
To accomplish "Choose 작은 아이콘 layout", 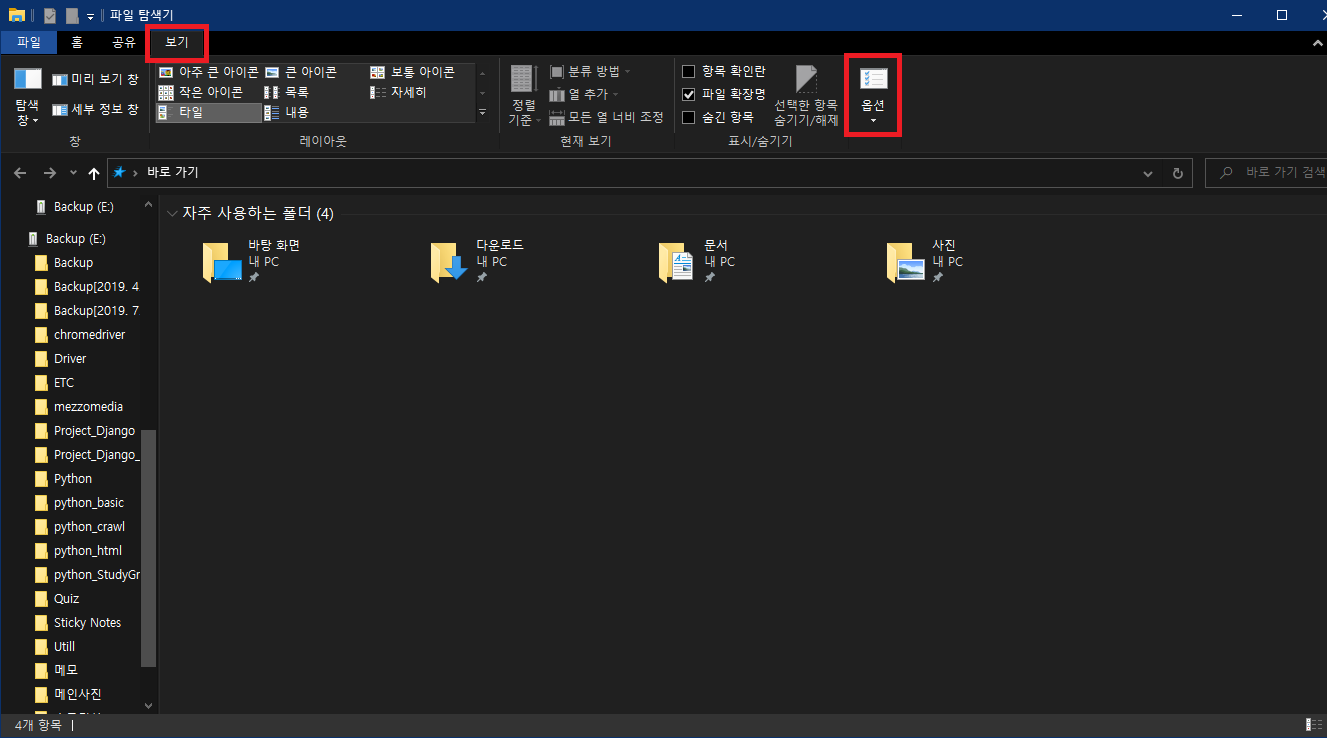I will [201, 92].
